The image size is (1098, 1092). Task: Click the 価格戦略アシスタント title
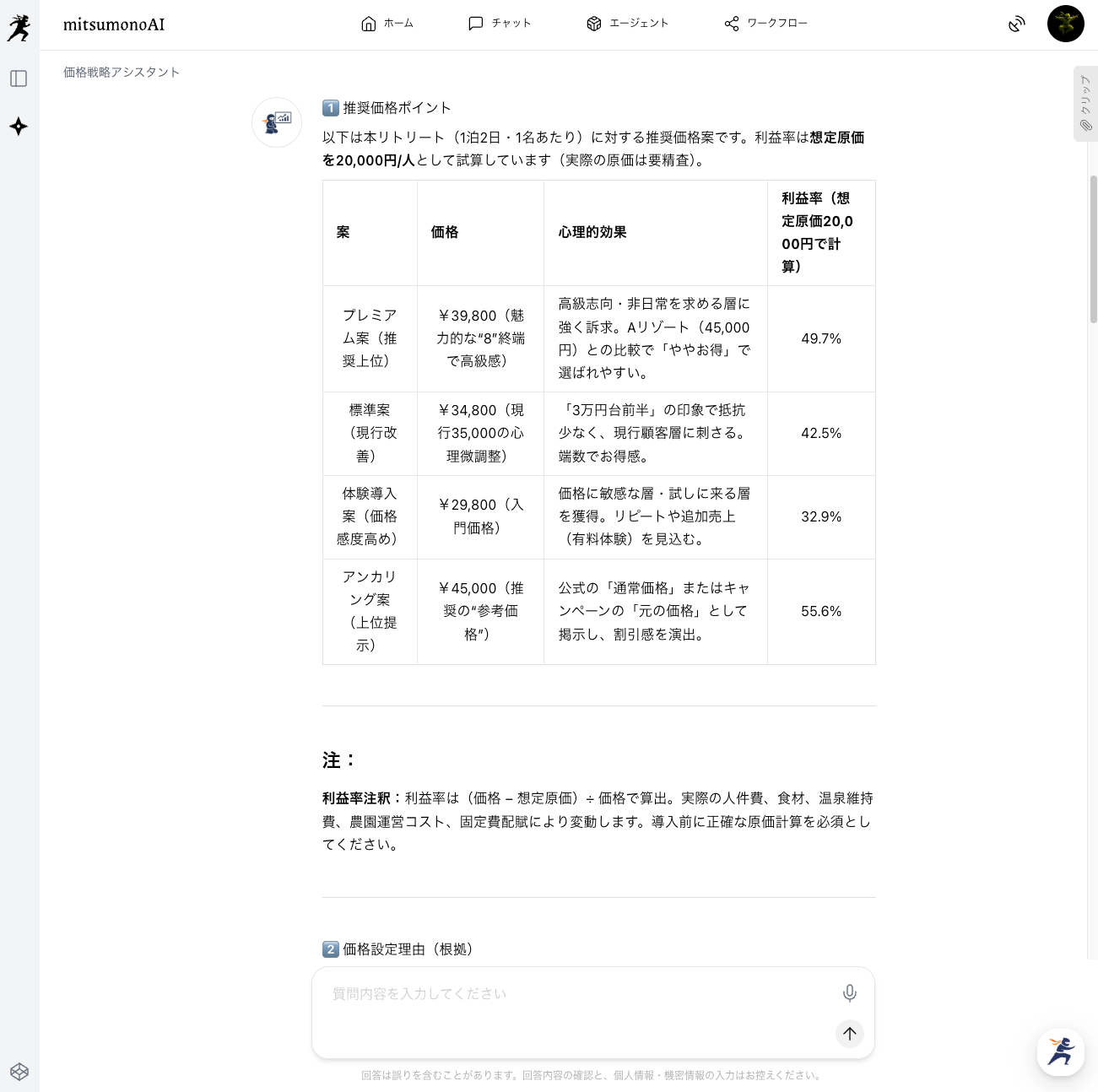pyautogui.click(x=122, y=73)
